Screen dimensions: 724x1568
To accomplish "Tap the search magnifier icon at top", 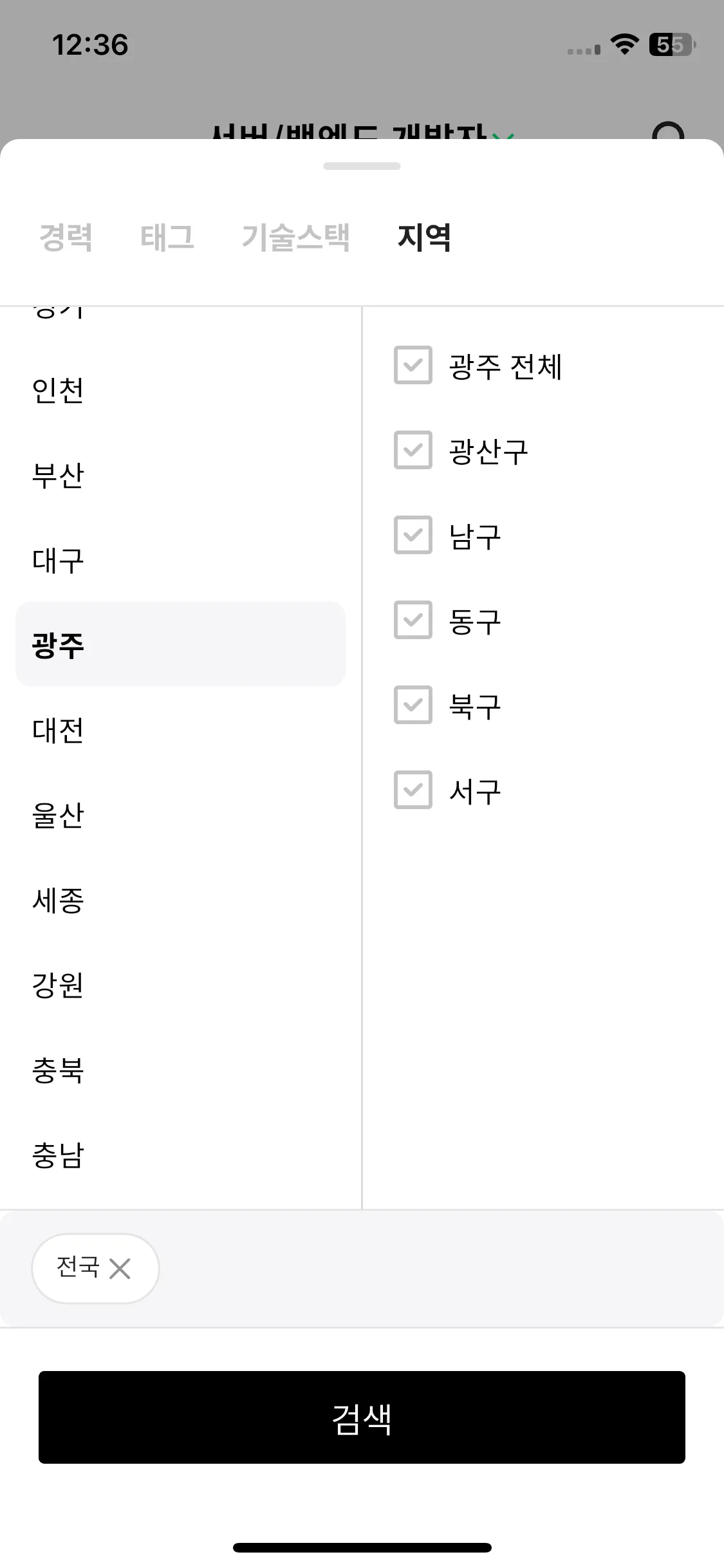I will [667, 131].
